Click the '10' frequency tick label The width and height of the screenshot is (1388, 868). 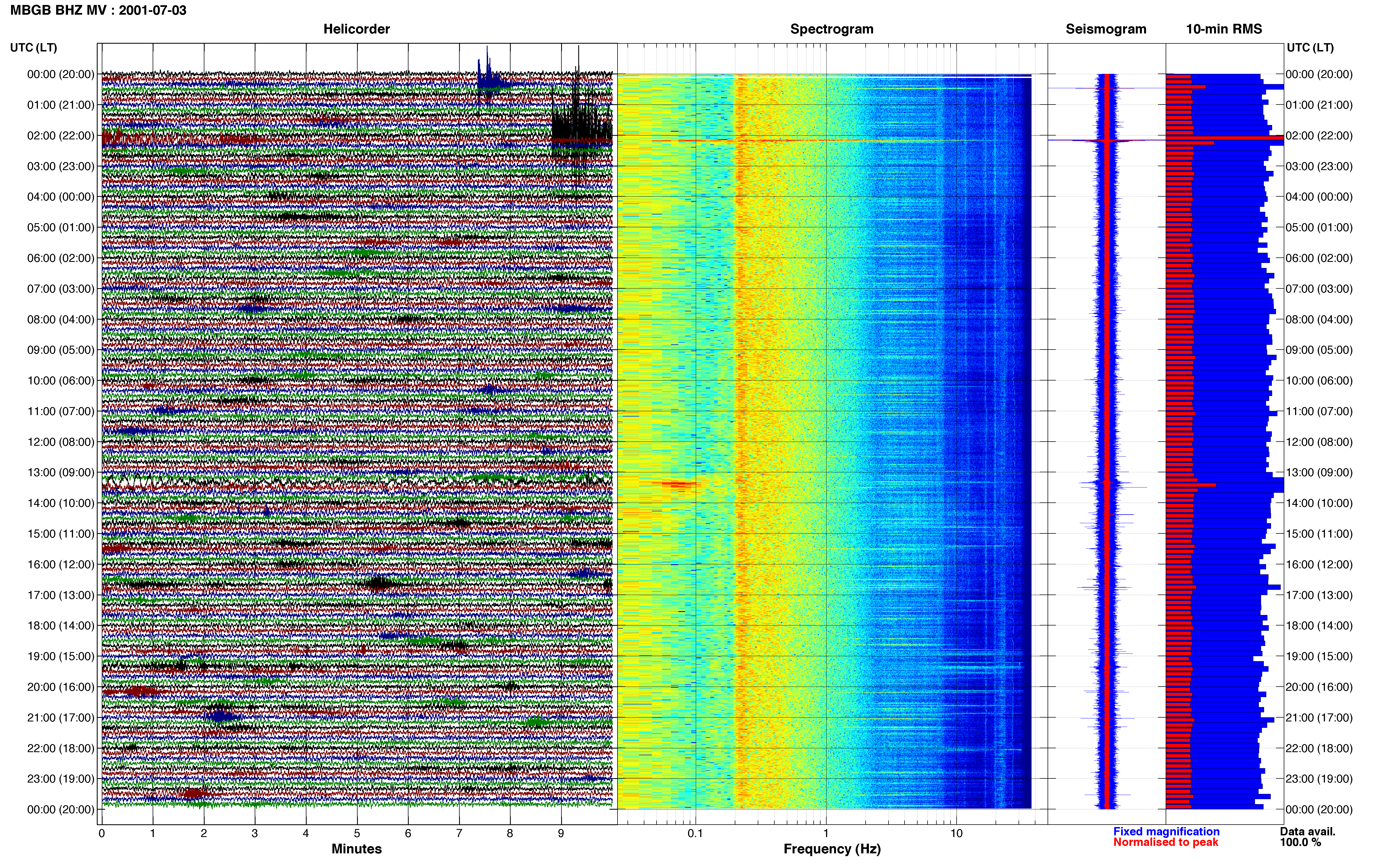click(956, 833)
